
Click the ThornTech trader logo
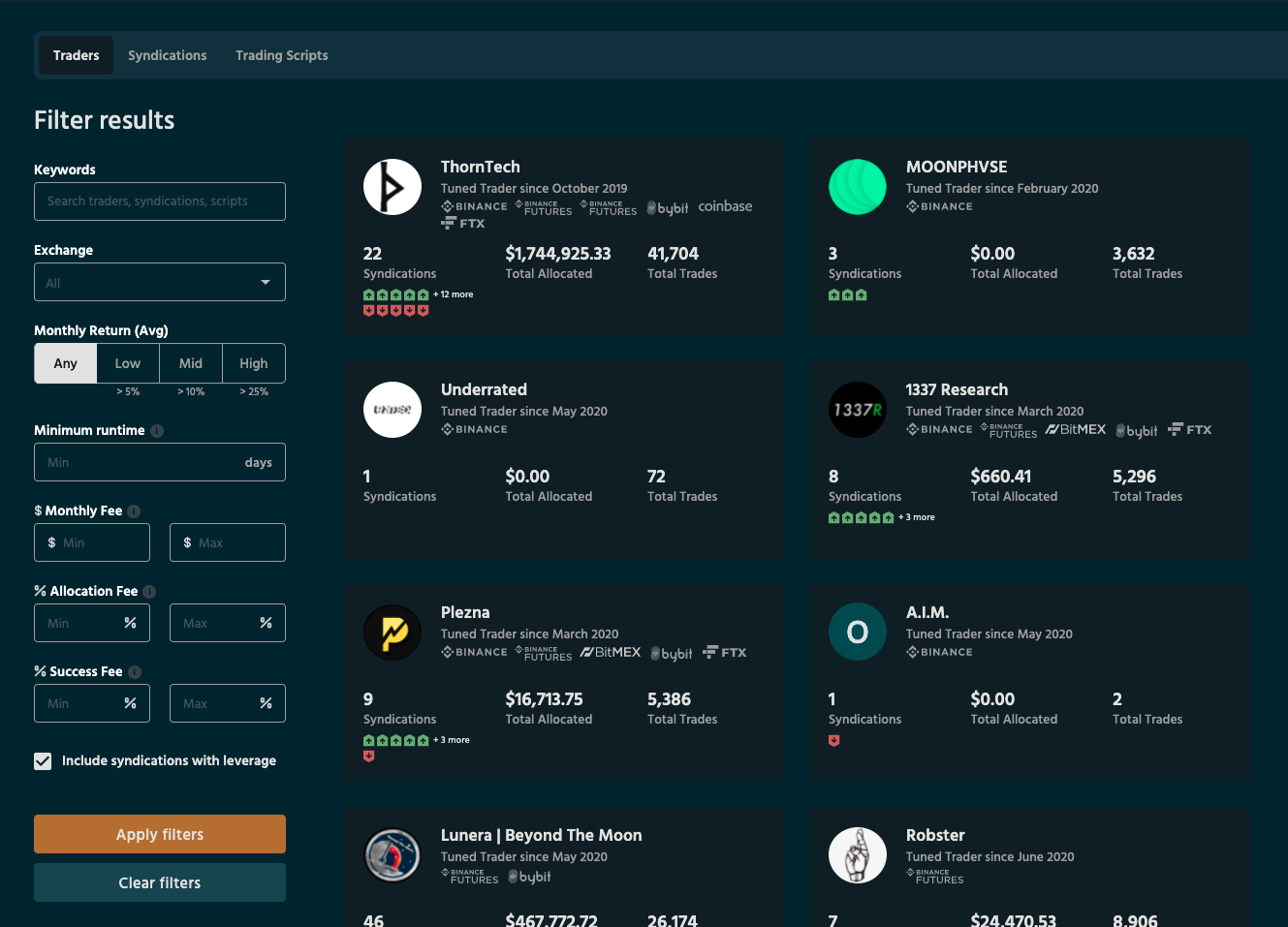point(392,187)
